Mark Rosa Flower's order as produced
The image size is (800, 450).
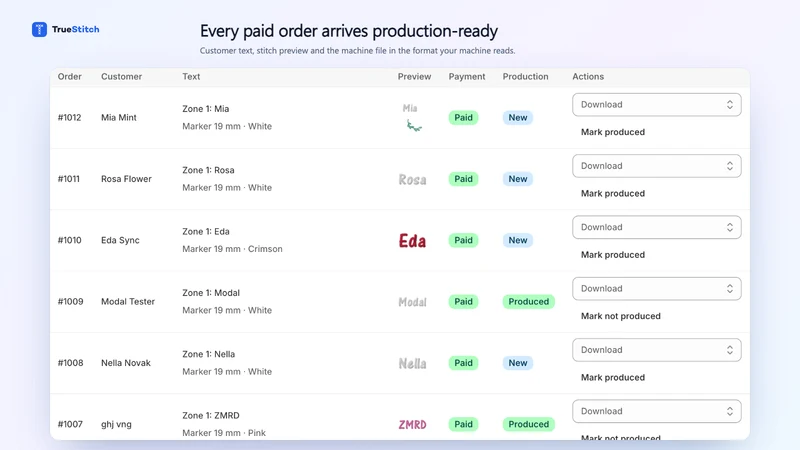click(613, 193)
